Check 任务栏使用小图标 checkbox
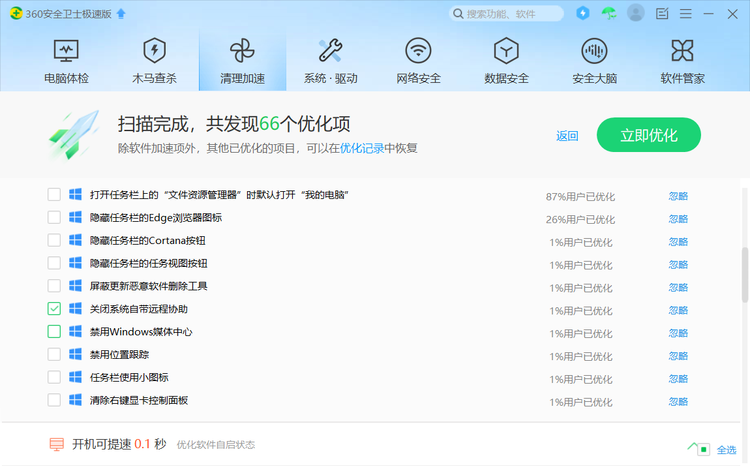 pos(54,377)
